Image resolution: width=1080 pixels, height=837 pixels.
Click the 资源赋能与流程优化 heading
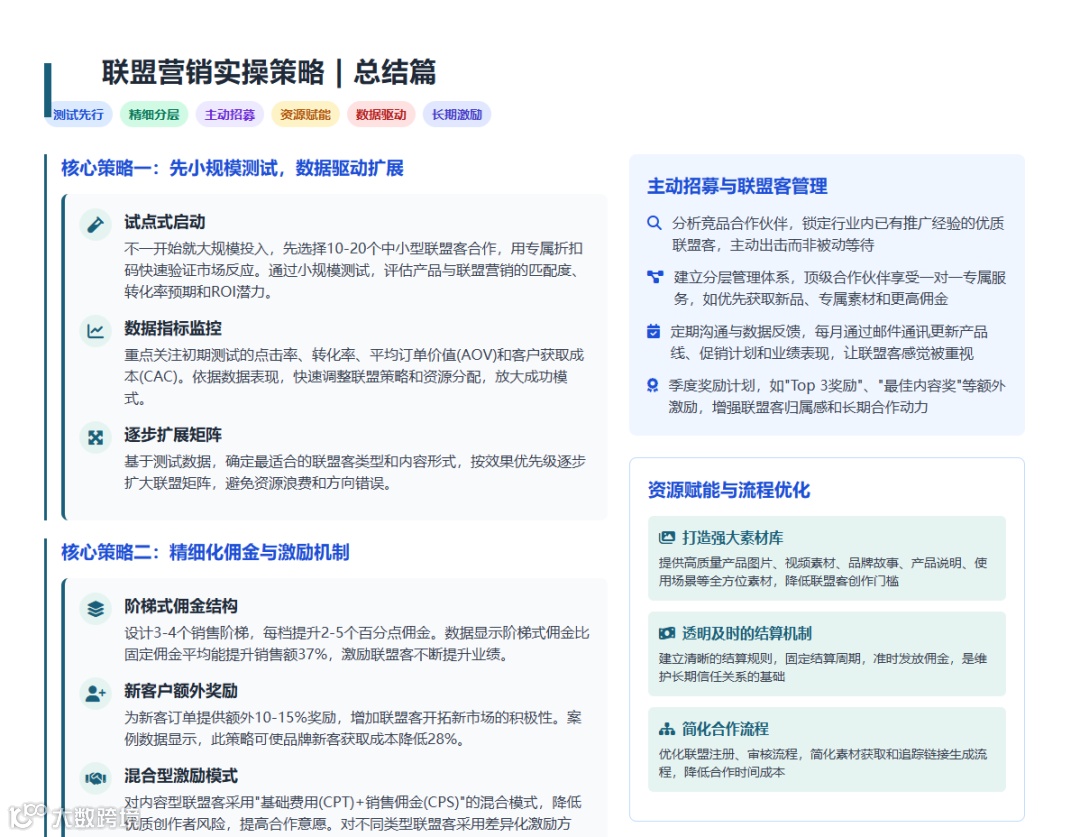coord(729,490)
